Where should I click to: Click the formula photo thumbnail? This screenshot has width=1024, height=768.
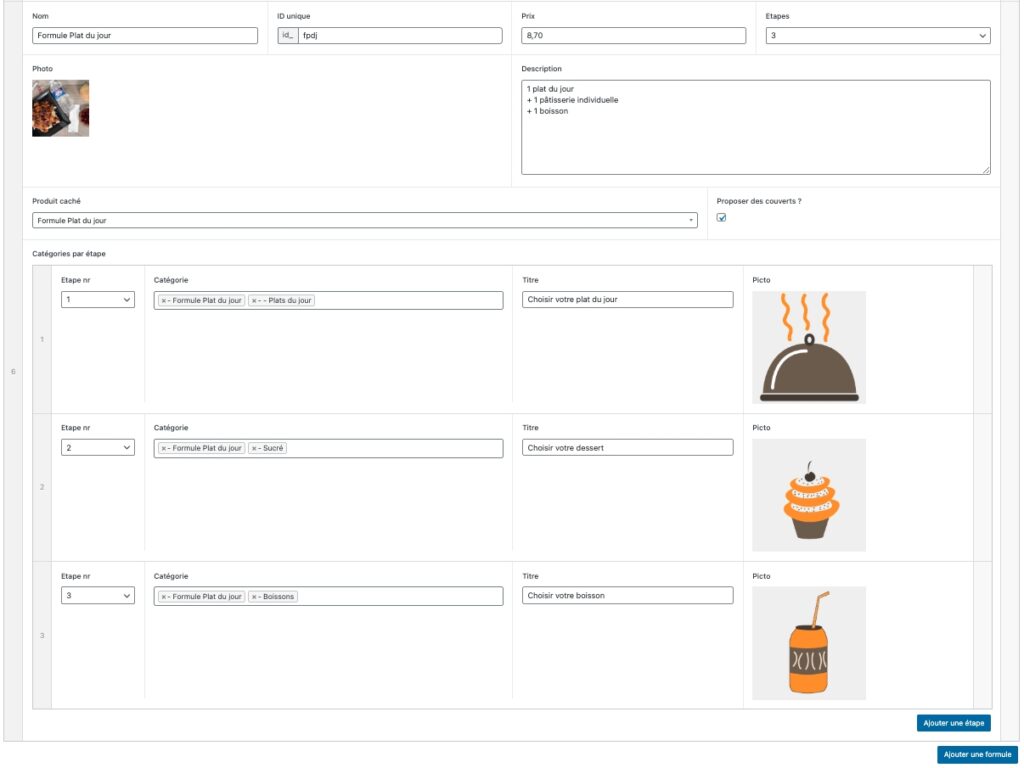tap(60, 108)
